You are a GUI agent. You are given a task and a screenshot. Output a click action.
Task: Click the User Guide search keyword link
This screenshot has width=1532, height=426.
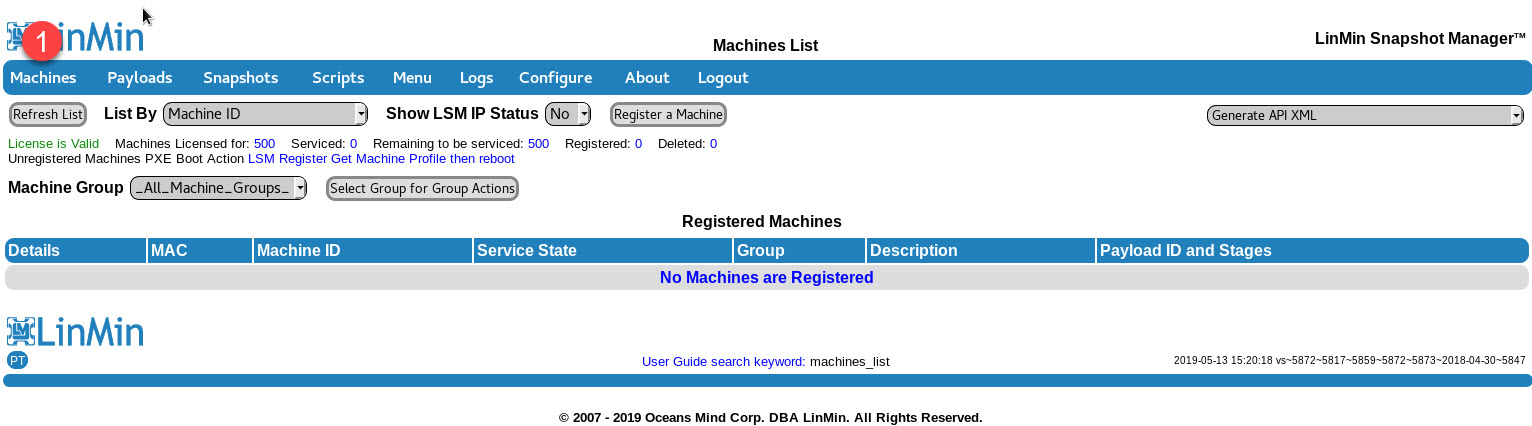723,361
